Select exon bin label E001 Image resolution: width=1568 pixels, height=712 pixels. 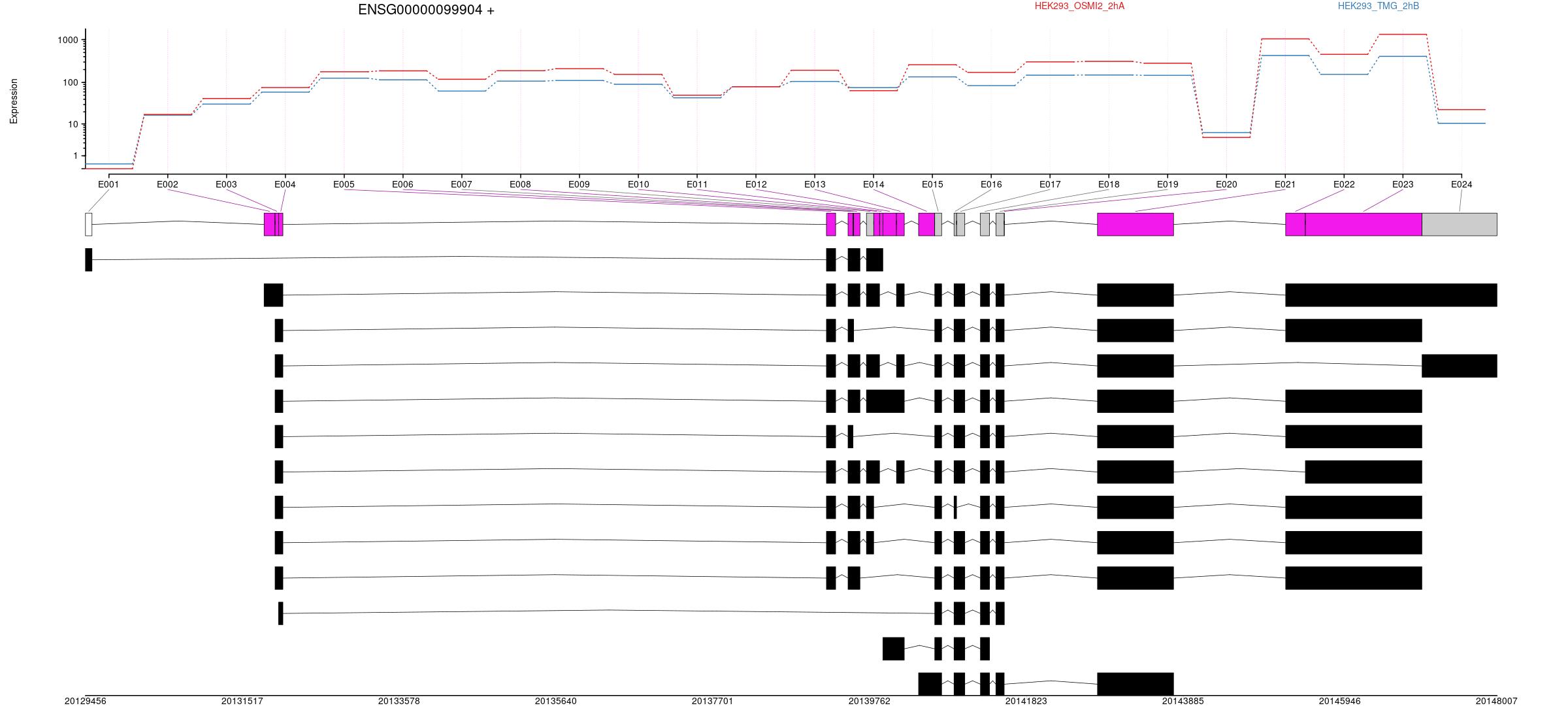[x=108, y=184]
